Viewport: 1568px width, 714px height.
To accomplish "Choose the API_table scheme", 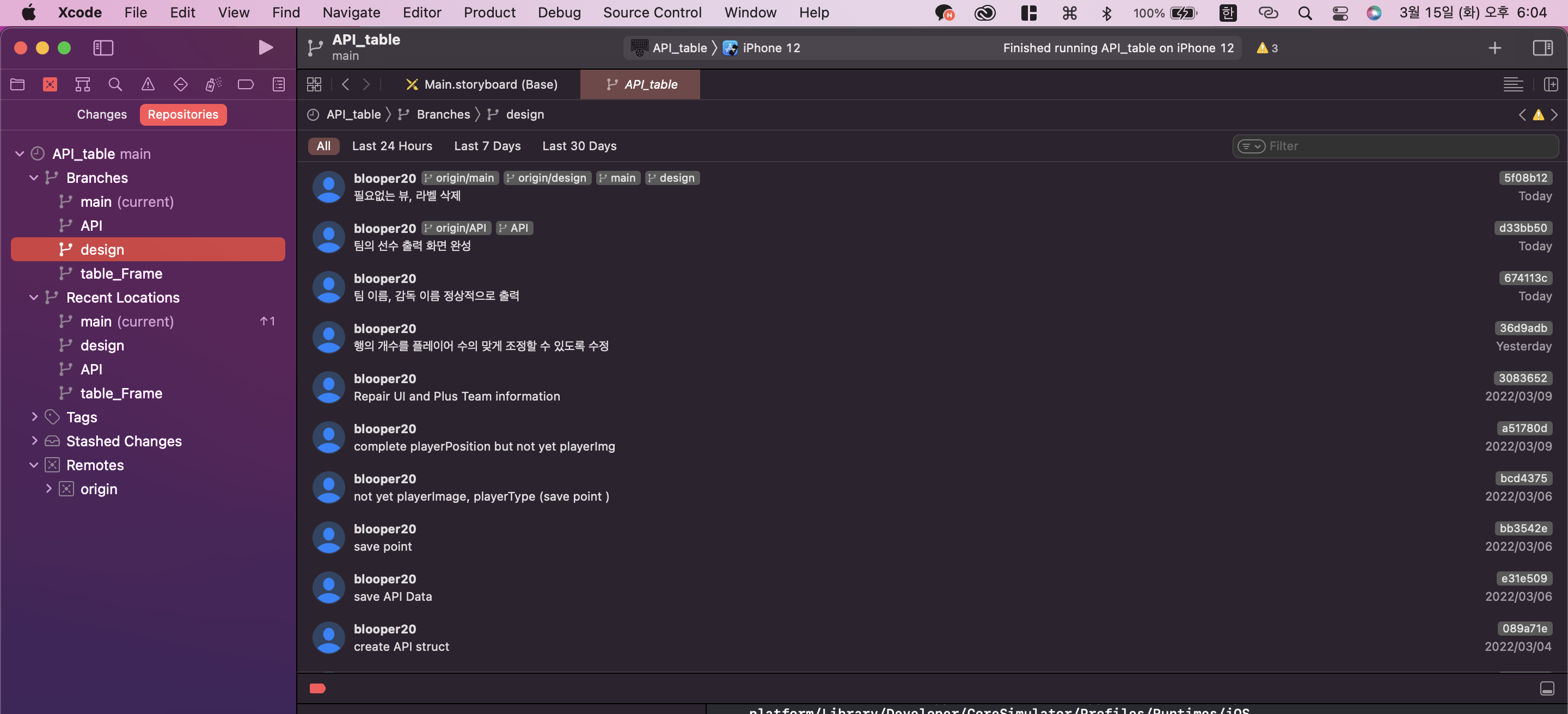I will click(x=669, y=48).
